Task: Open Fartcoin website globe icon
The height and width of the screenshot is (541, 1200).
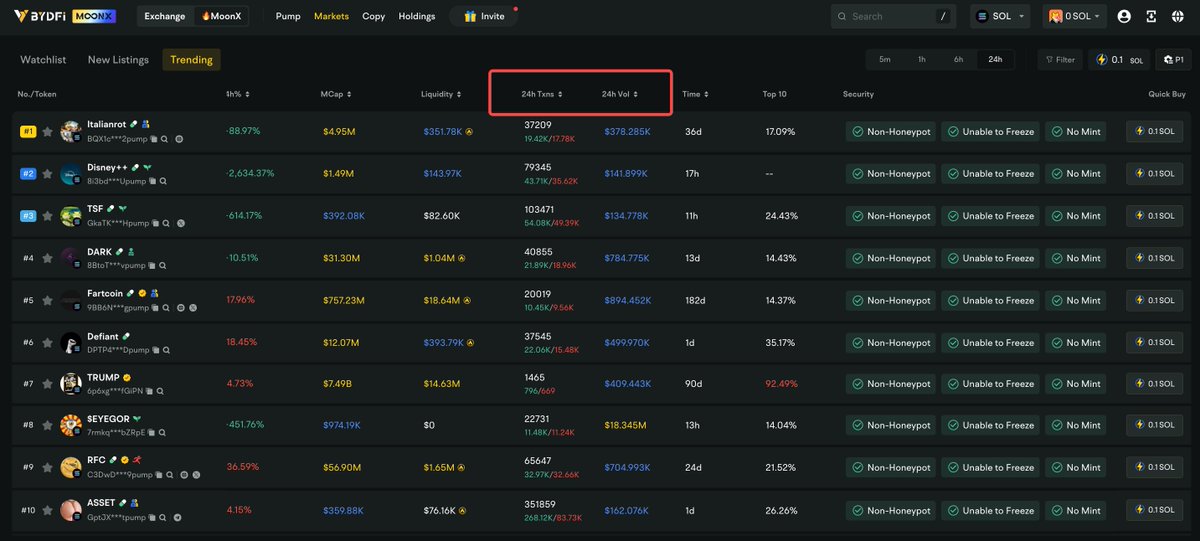Action: click(181, 307)
